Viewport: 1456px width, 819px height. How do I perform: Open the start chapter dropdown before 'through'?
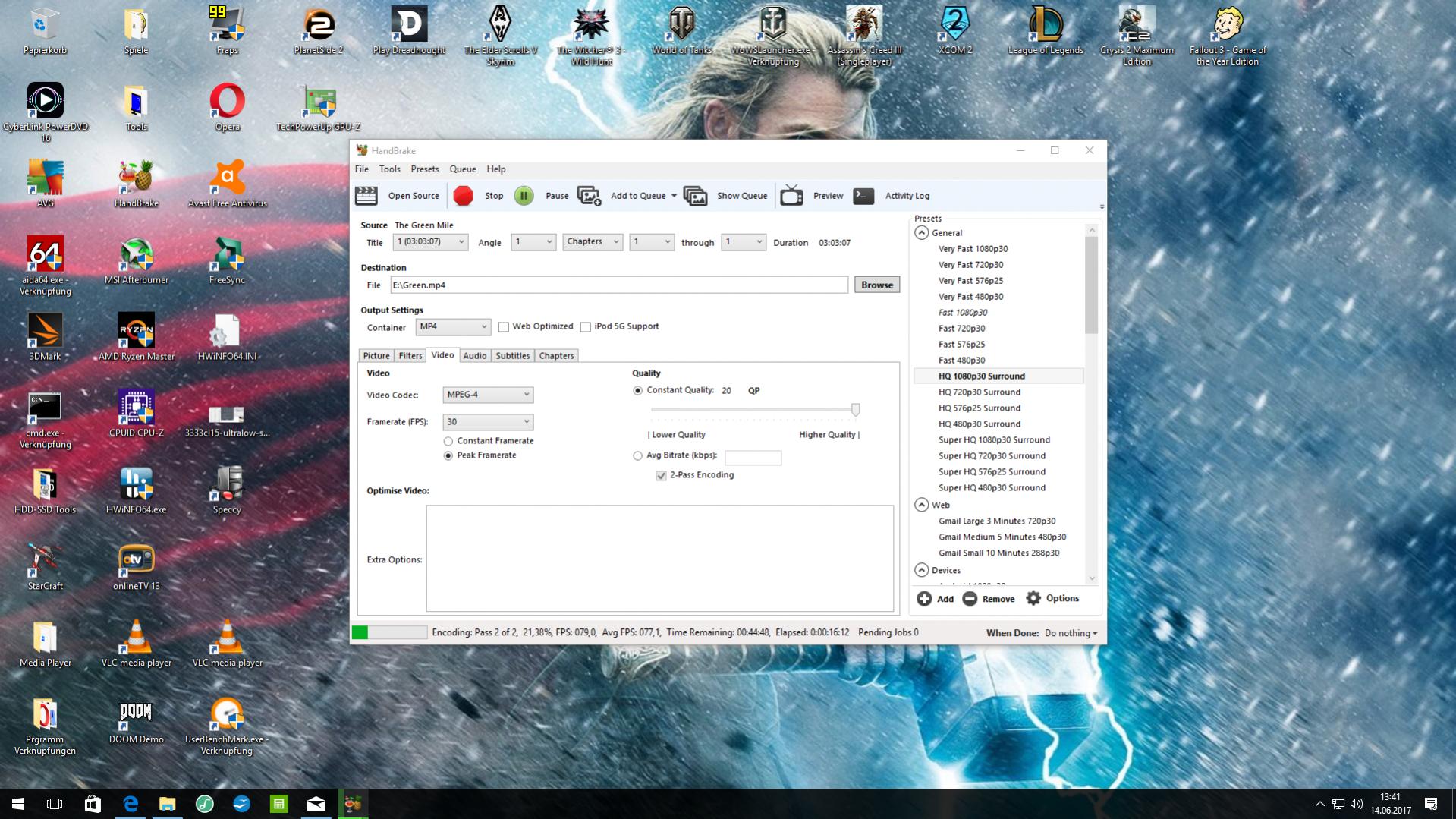coord(652,242)
